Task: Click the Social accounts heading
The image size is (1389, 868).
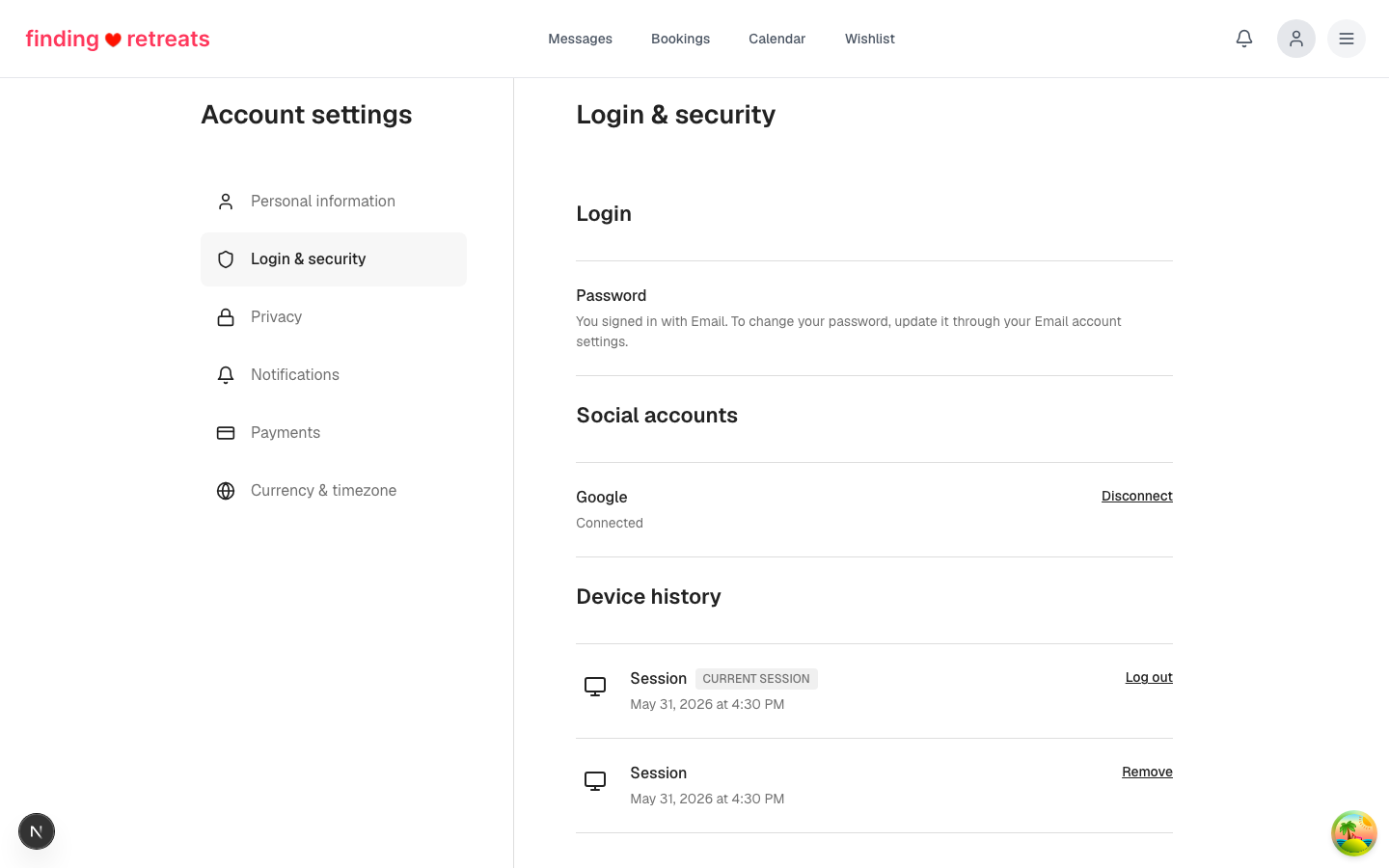Action: [x=657, y=415]
